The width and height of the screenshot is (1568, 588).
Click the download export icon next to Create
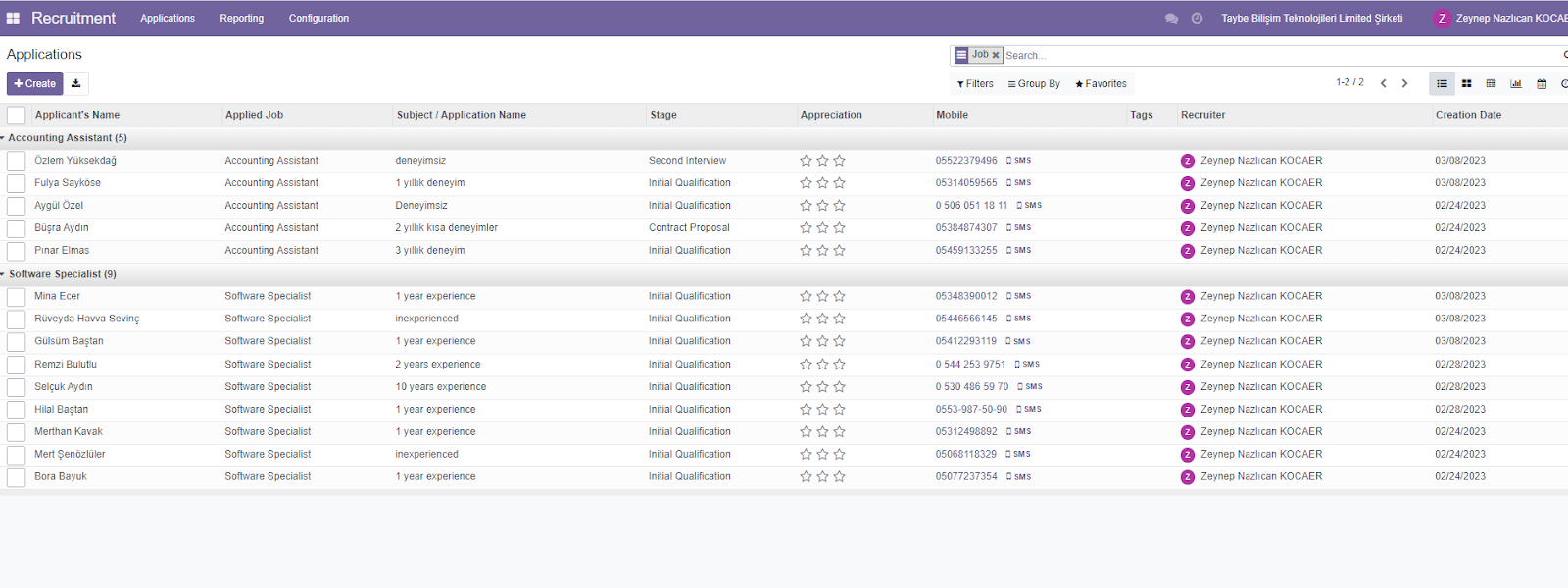click(75, 83)
